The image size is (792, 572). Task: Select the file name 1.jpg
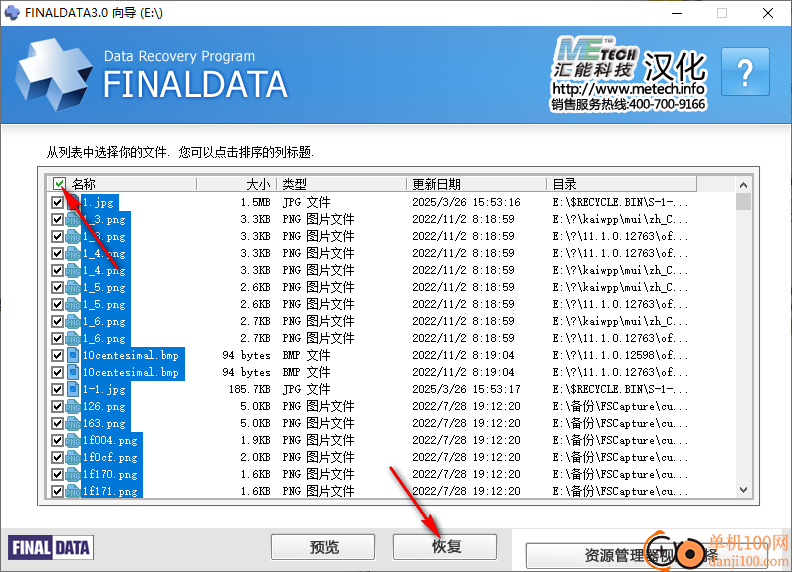(99, 203)
